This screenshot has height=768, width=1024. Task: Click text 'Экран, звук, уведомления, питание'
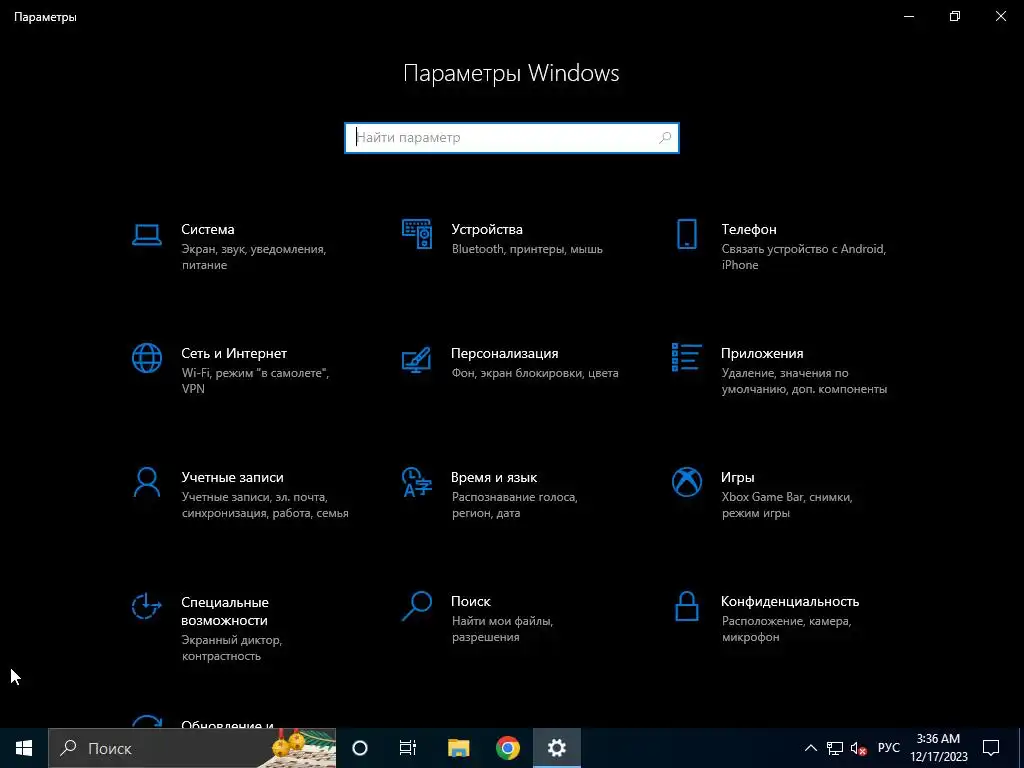[253, 257]
